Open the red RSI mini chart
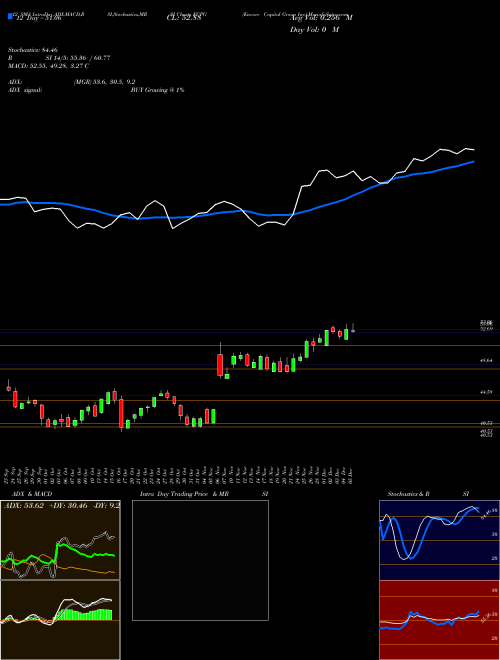 439,620
